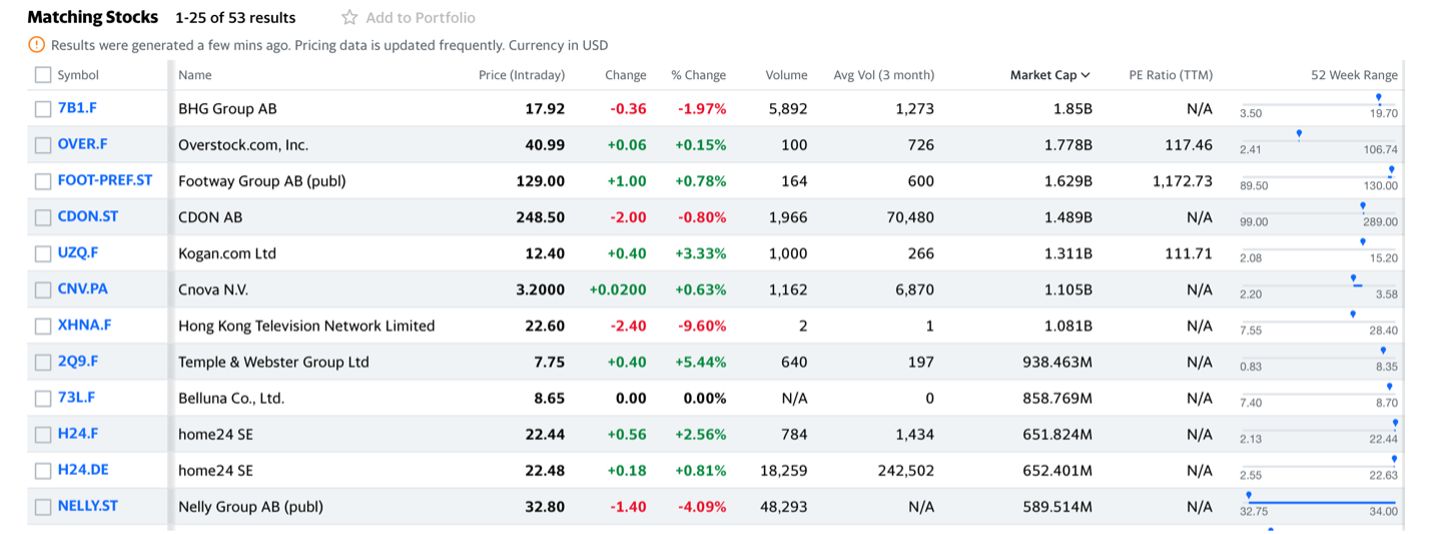Tick the checkbox next to NELLY.ST
The width and height of the screenshot is (1430, 534).
tap(43, 506)
